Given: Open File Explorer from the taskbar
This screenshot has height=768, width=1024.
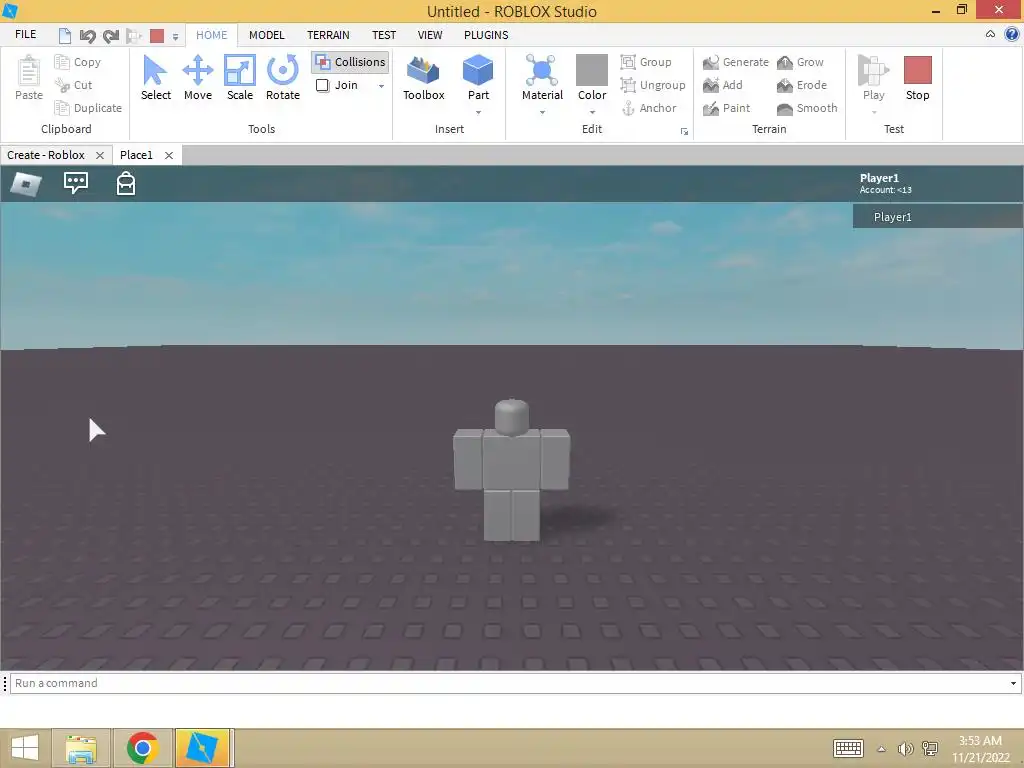Looking at the screenshot, I should pos(81,748).
